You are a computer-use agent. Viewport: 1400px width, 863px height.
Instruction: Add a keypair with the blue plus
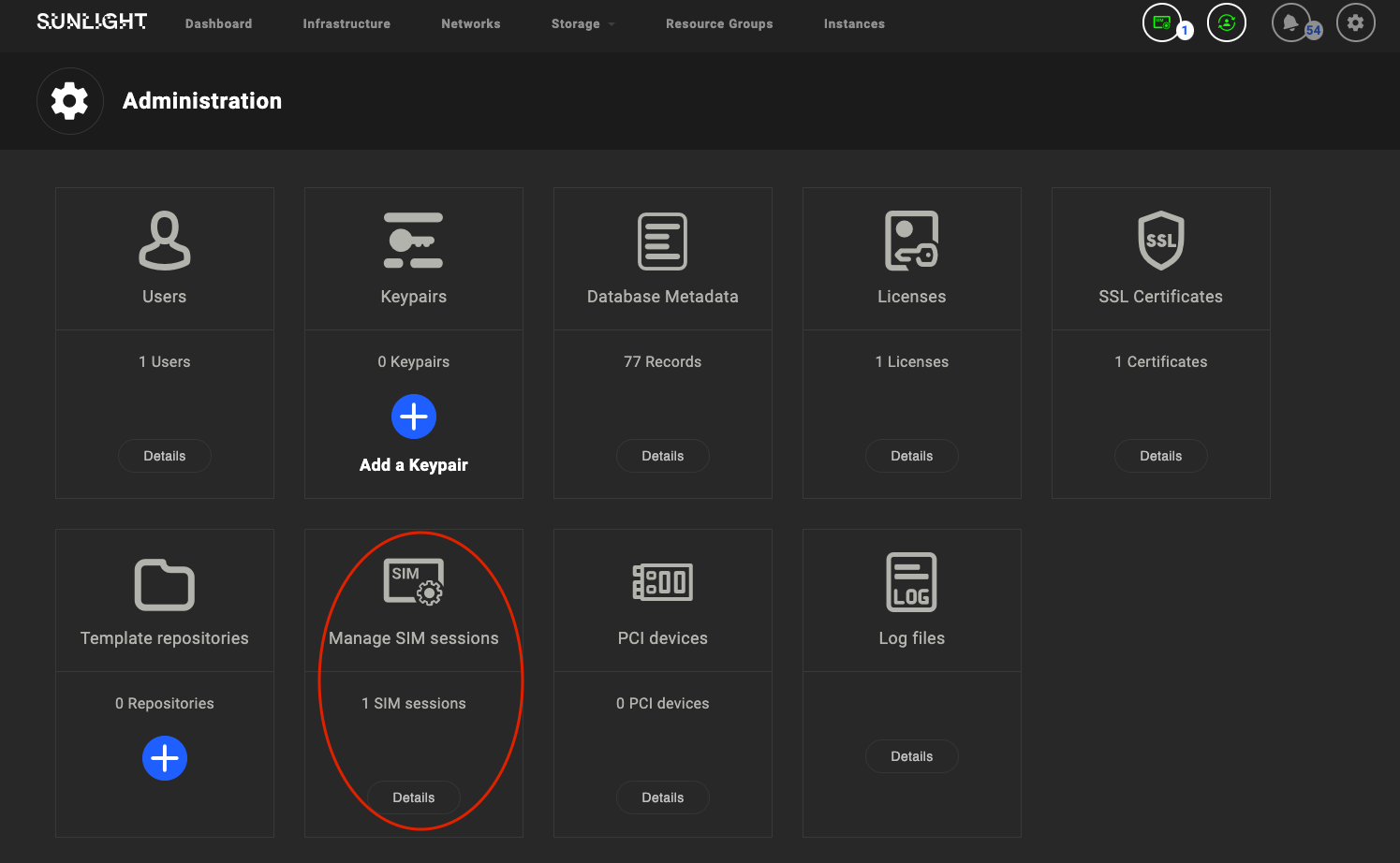(x=414, y=417)
